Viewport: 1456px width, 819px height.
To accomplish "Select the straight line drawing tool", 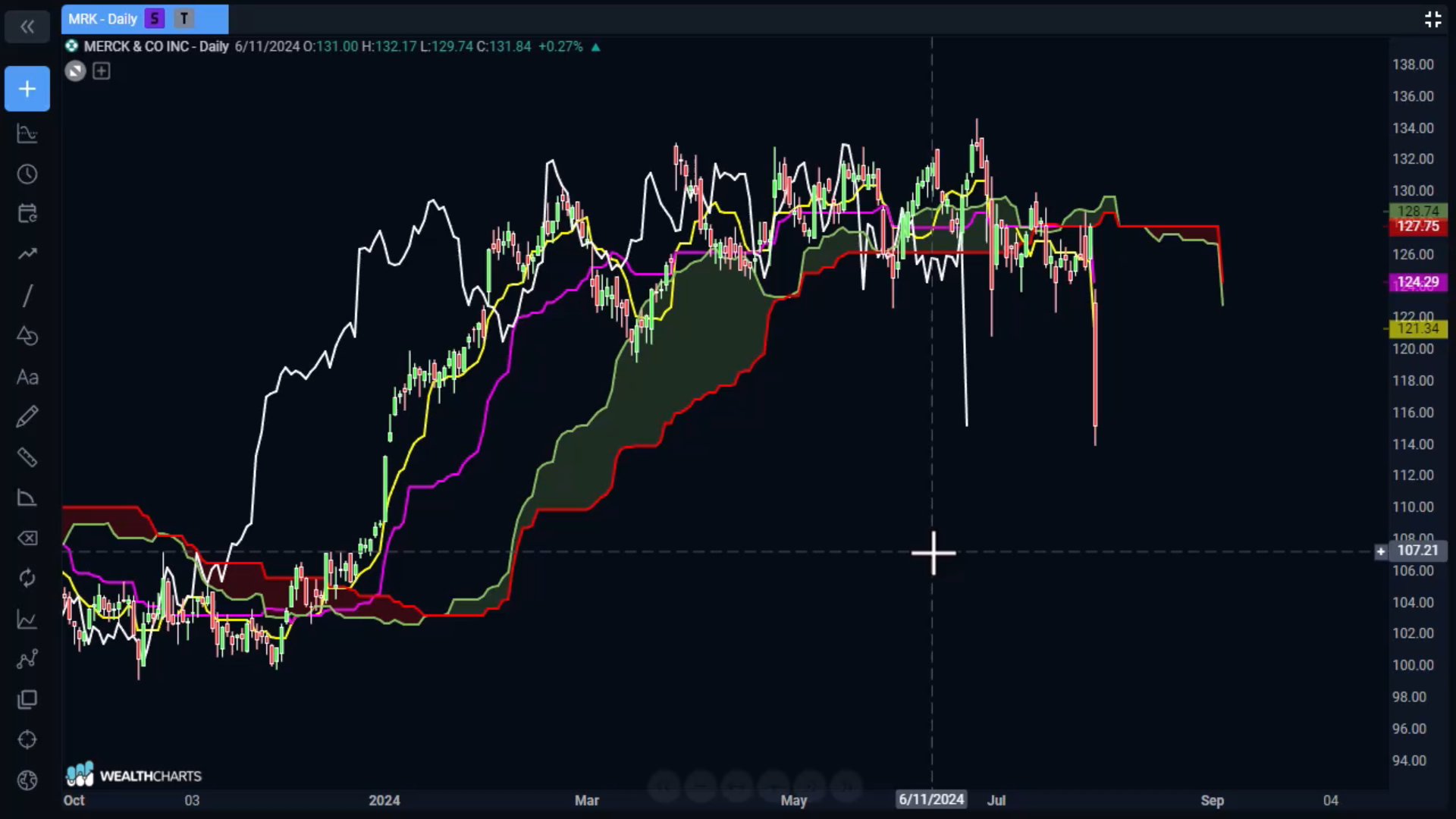I will 27,295.
